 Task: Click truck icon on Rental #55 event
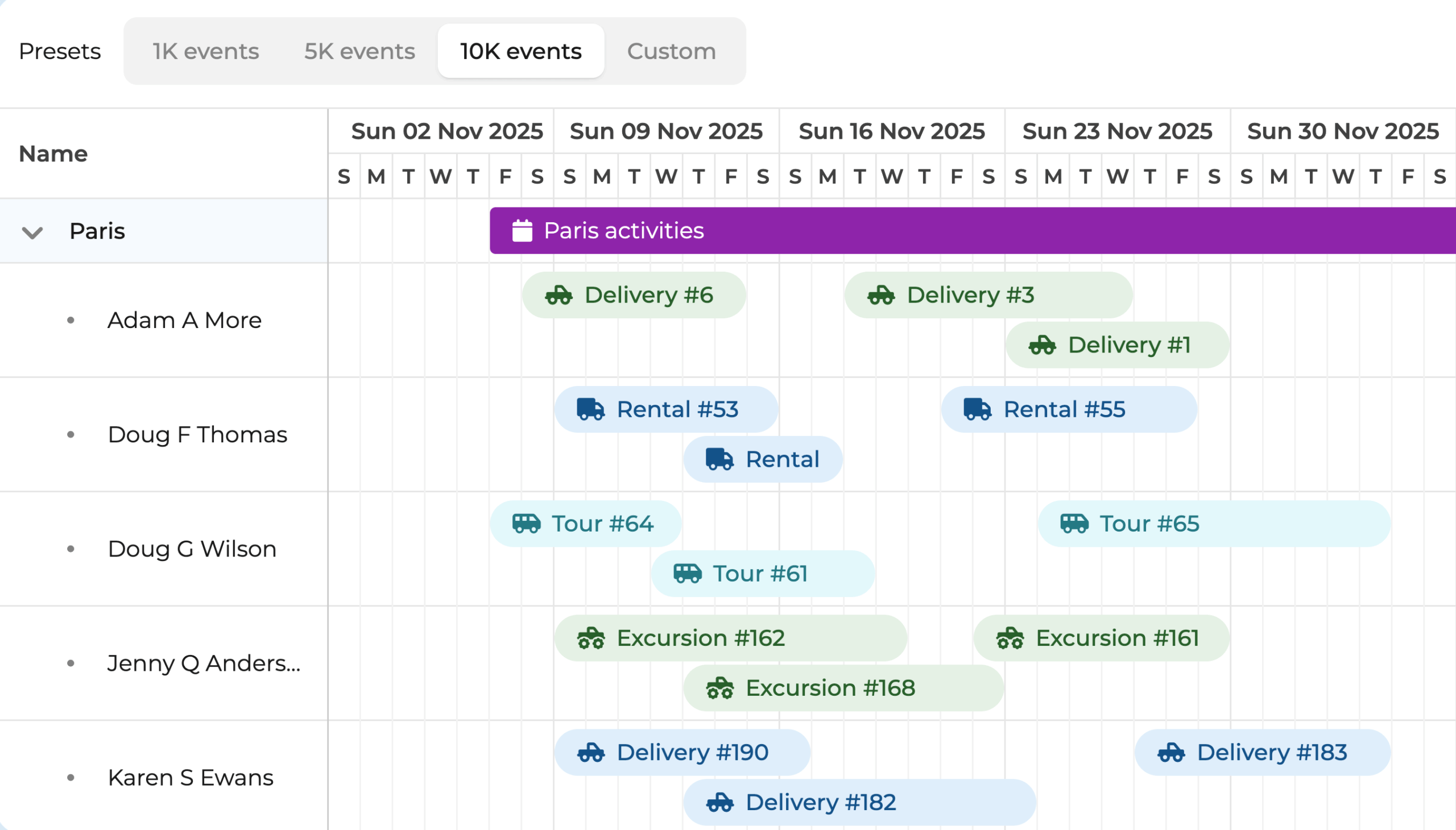(977, 409)
